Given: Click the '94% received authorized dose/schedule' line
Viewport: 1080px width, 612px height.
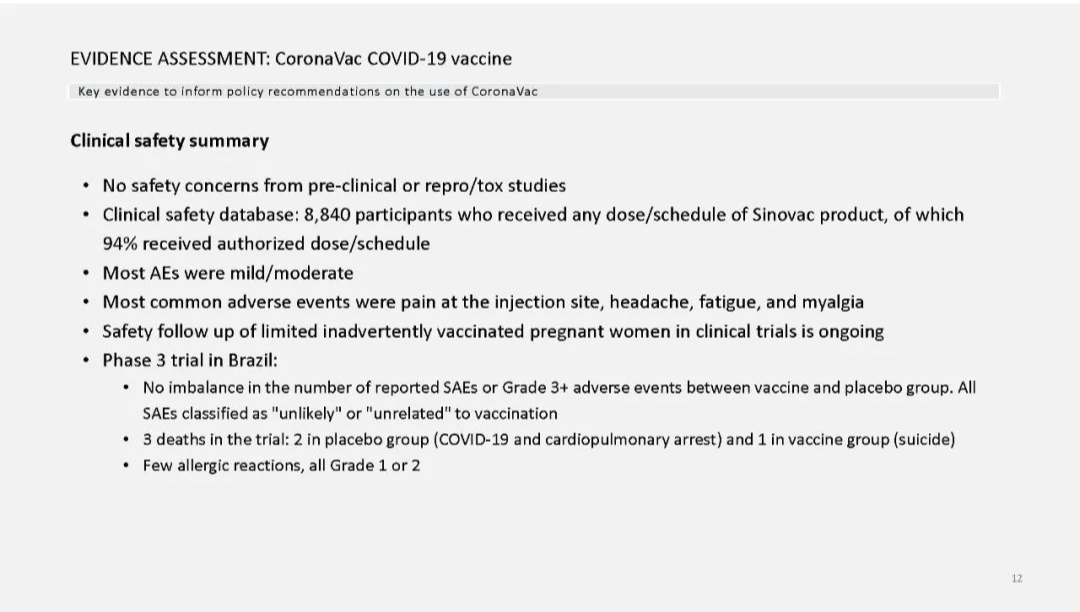Looking at the screenshot, I should (x=266, y=244).
